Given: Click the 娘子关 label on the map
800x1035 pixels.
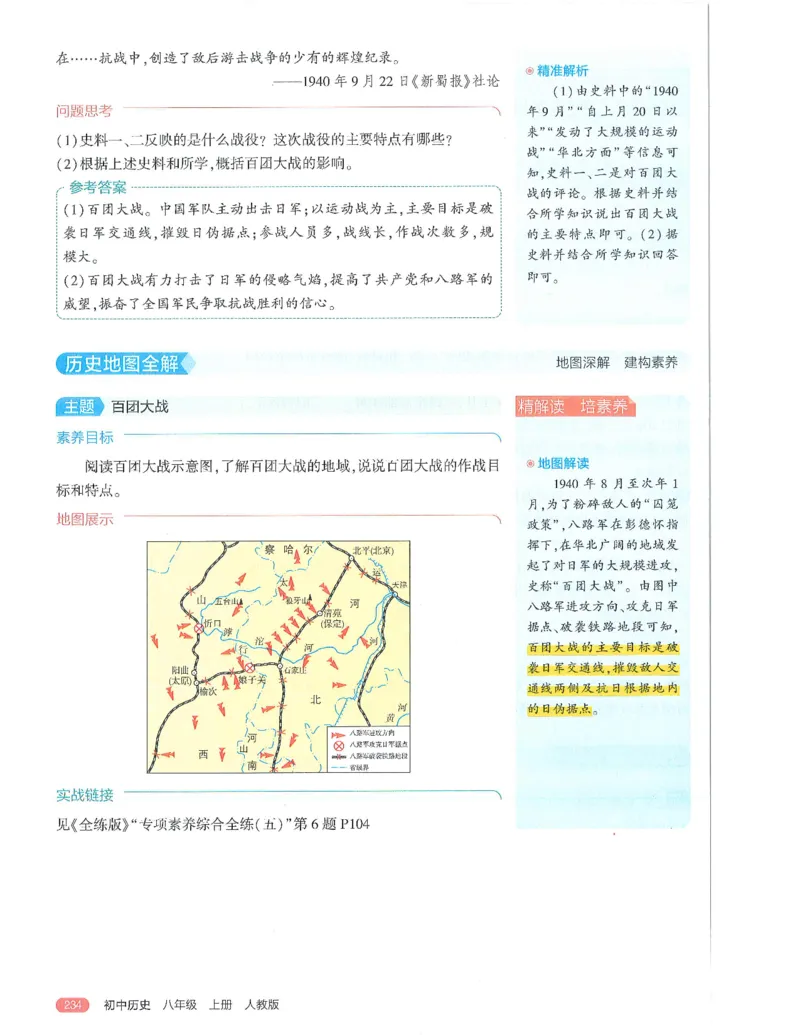Looking at the screenshot, I should 250,679.
